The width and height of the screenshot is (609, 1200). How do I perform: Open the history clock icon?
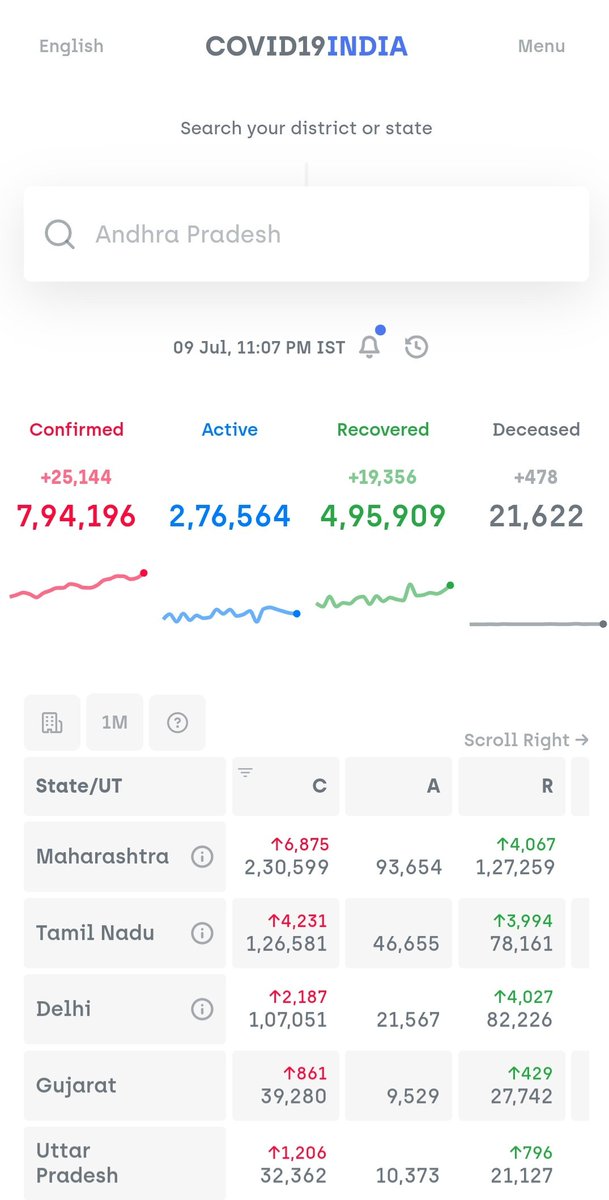(416, 347)
